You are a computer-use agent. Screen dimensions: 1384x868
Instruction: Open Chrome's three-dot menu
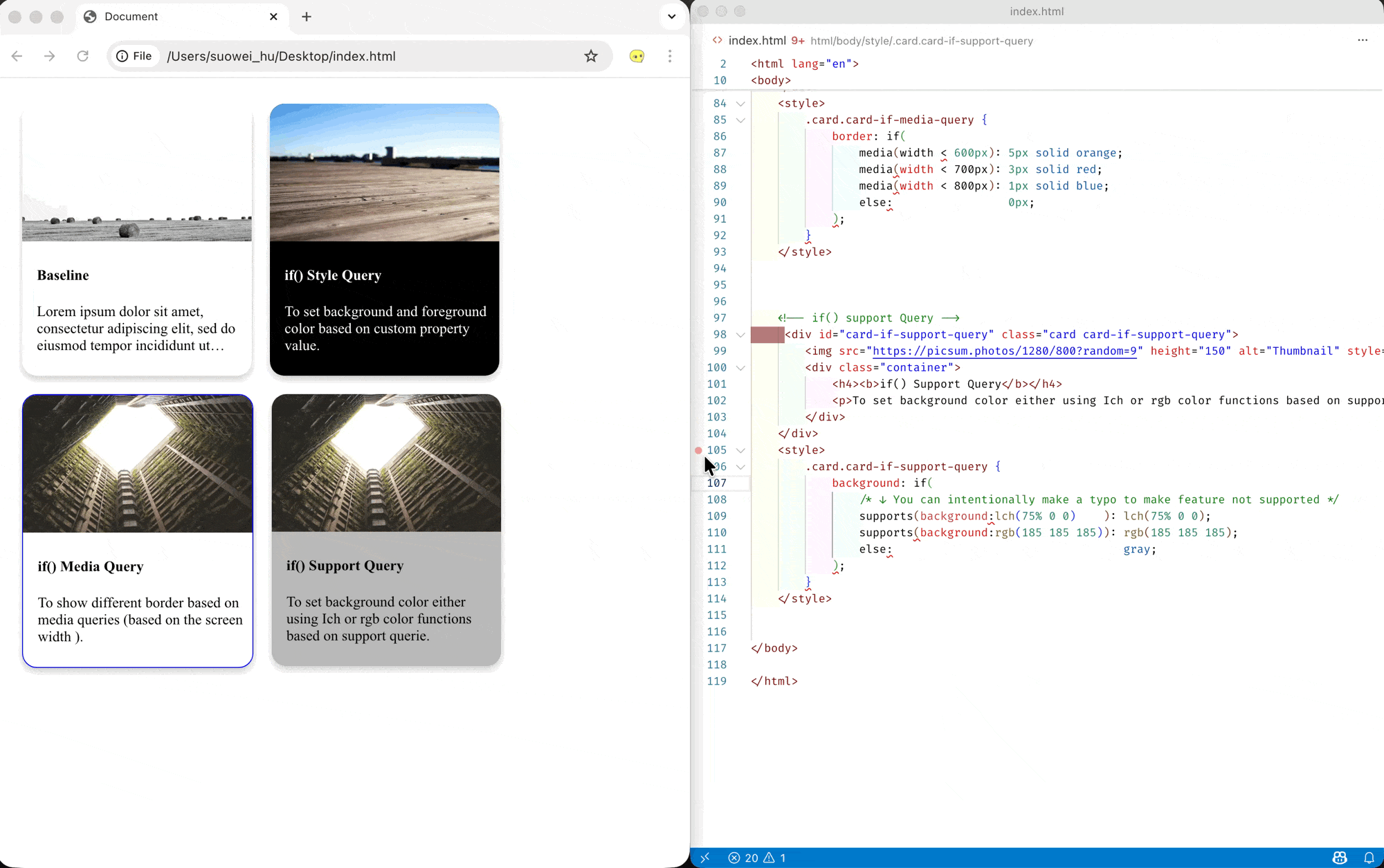pos(669,56)
